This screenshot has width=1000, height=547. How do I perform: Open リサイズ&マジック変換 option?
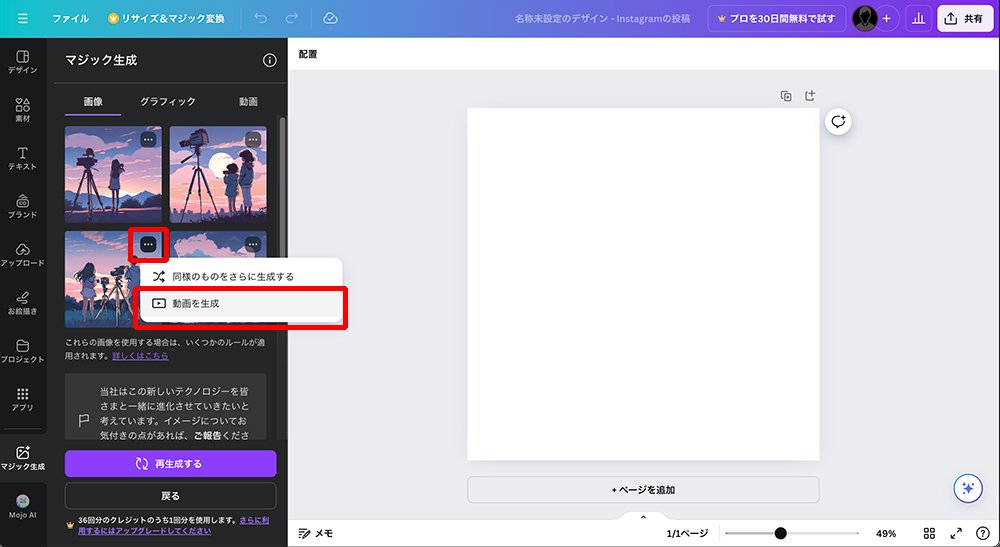coord(166,18)
